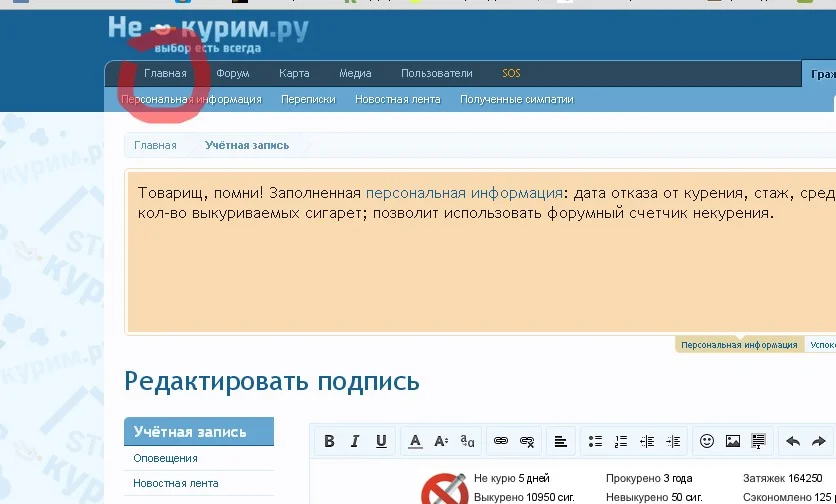
Task: Click the text 'Выкурено 10950 сиг.'
Action: click(x=524, y=498)
